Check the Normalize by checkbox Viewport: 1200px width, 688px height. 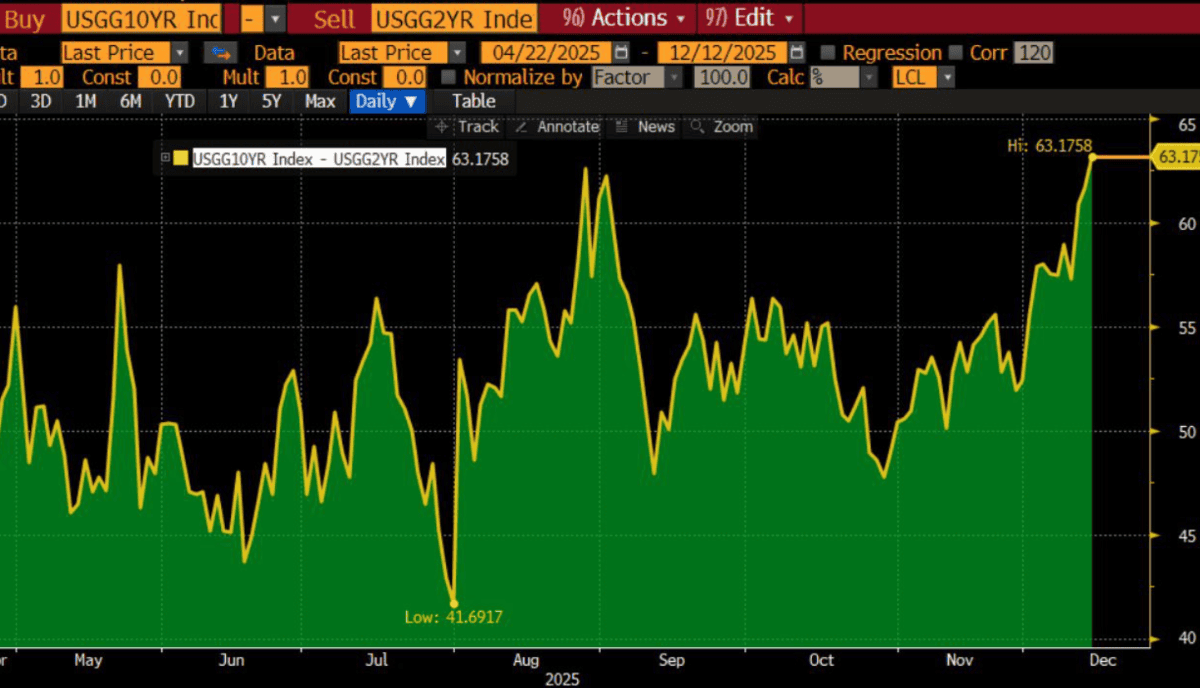448,77
